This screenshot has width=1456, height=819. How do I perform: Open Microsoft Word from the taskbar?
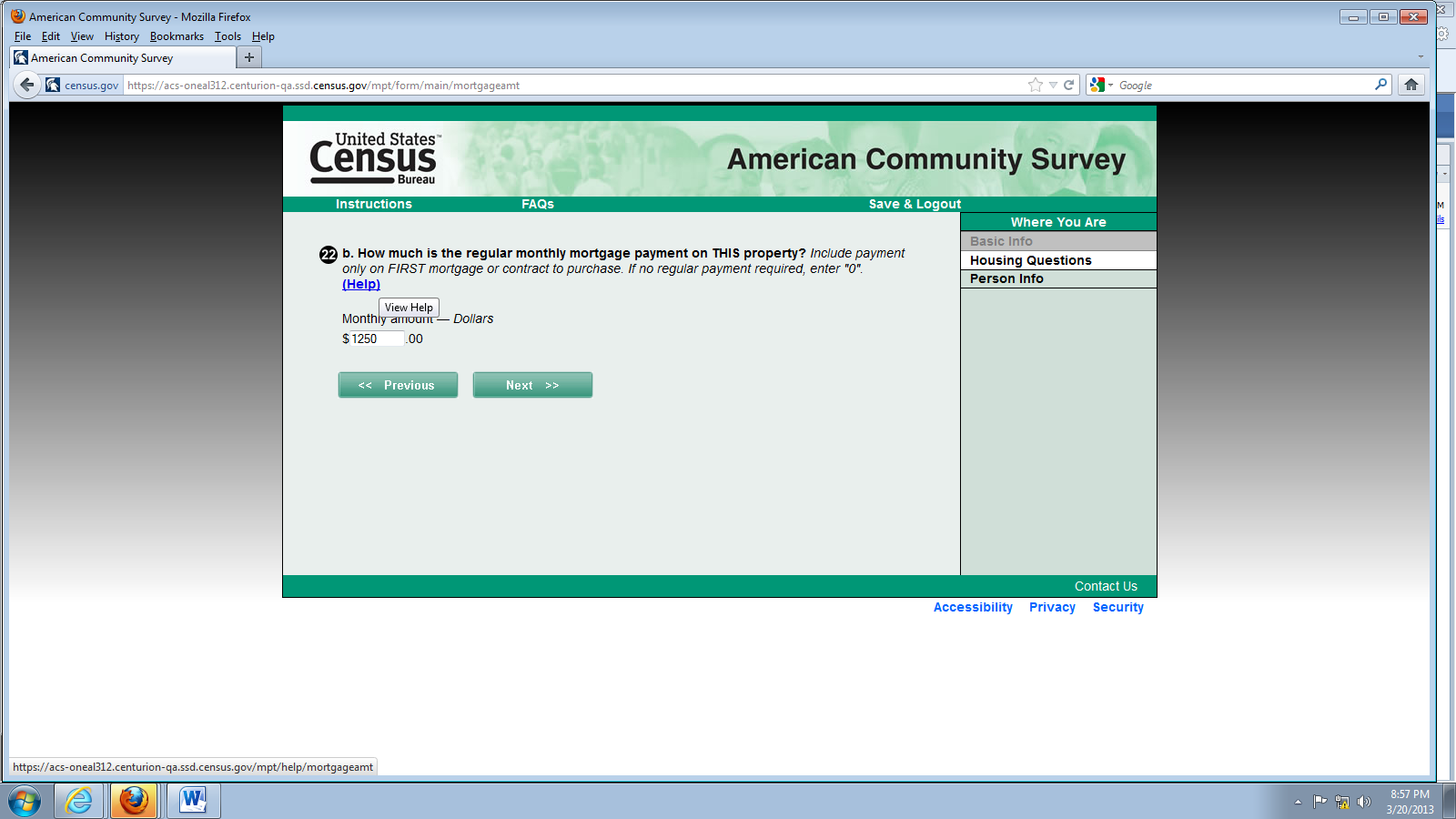point(193,802)
